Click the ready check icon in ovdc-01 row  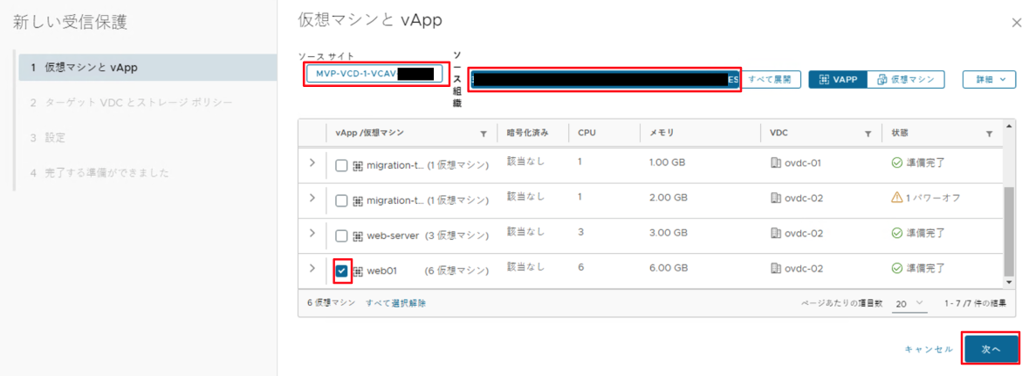(x=897, y=163)
